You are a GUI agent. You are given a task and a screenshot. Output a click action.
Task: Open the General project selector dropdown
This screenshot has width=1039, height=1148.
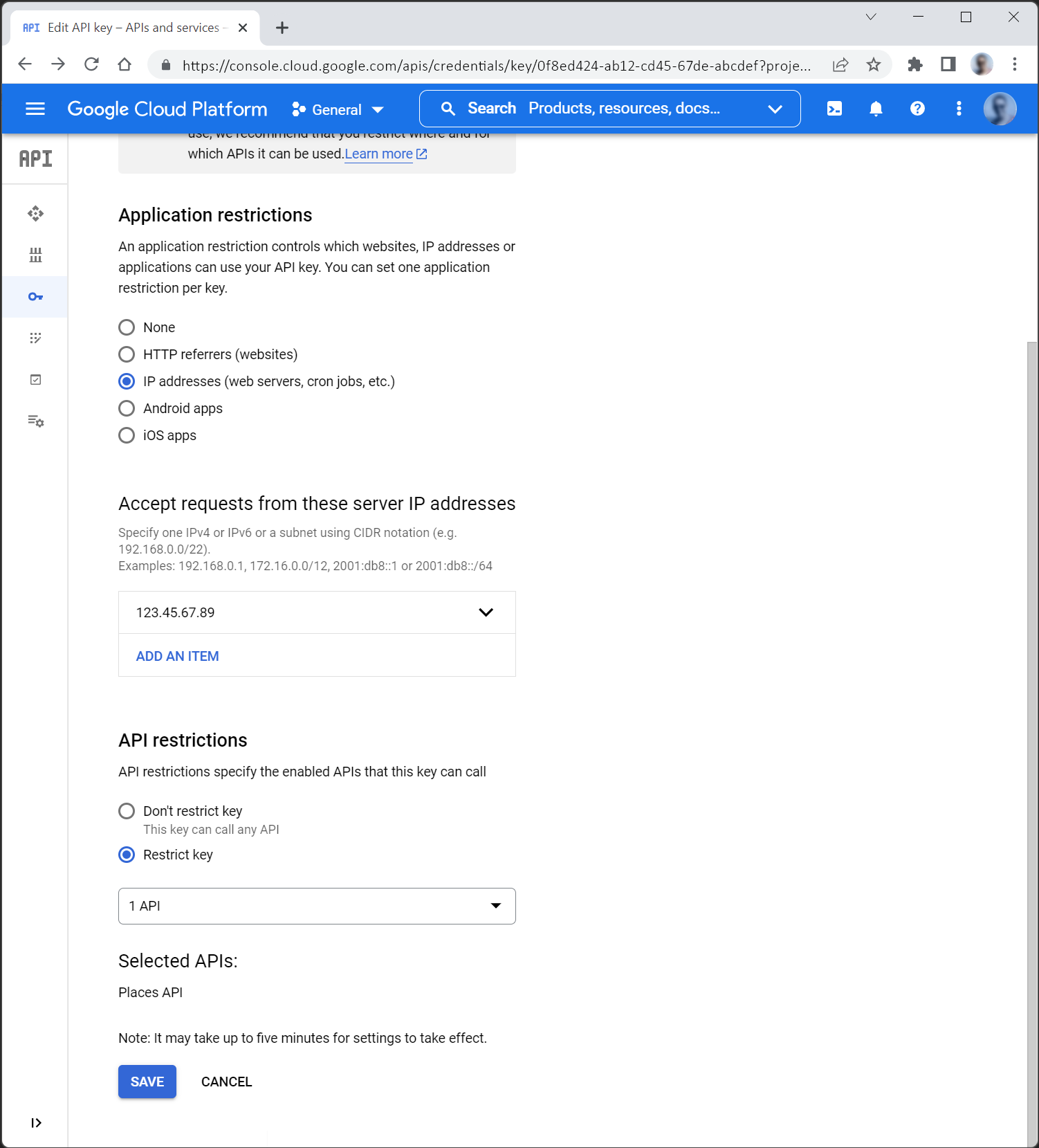point(338,109)
